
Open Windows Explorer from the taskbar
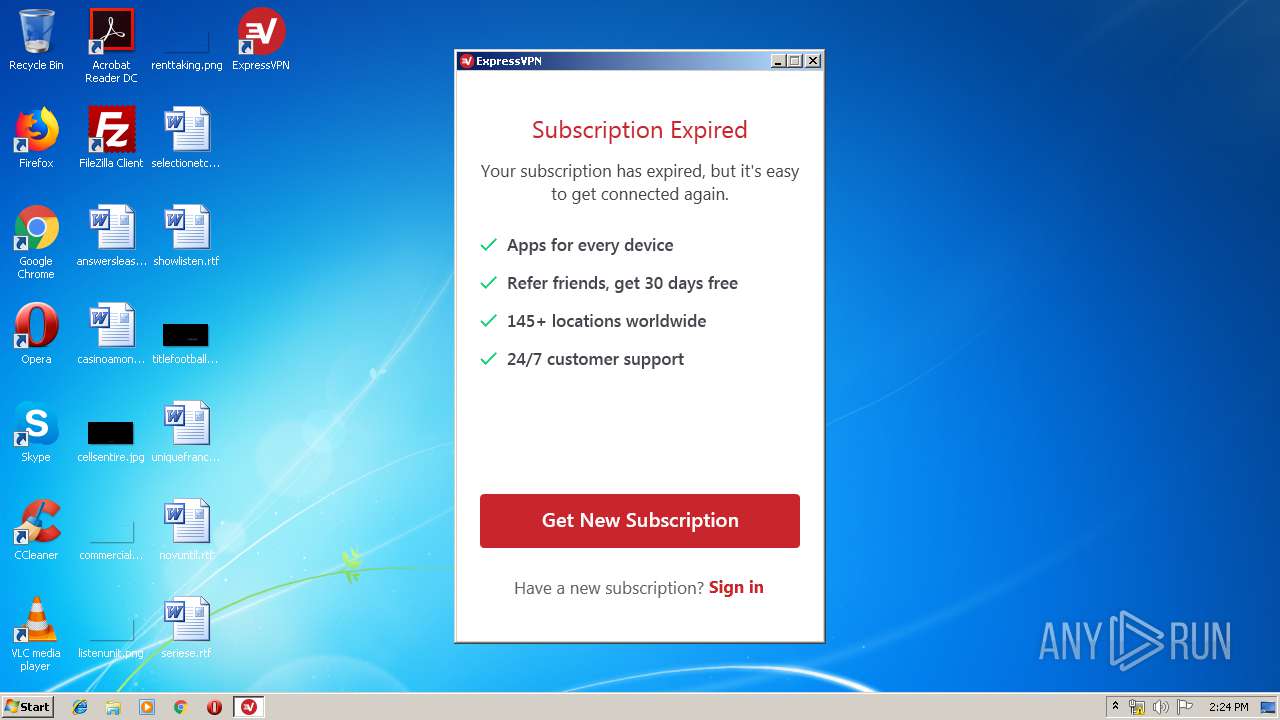[x=113, y=707]
